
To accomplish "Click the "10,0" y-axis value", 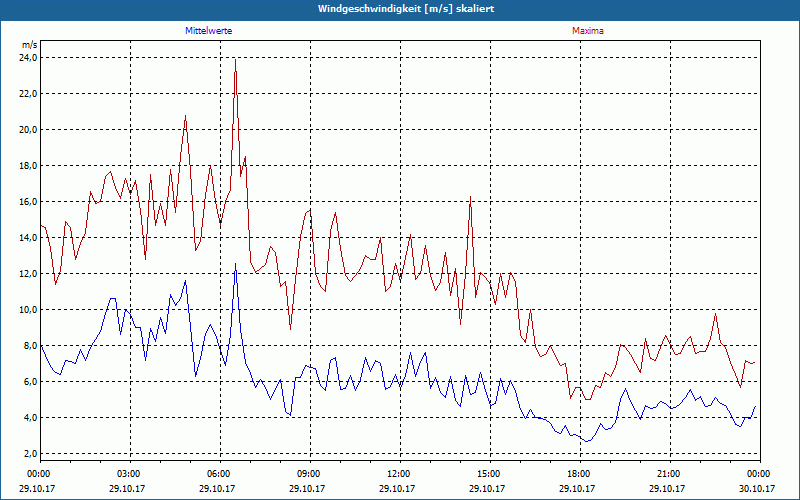I will click(29, 310).
